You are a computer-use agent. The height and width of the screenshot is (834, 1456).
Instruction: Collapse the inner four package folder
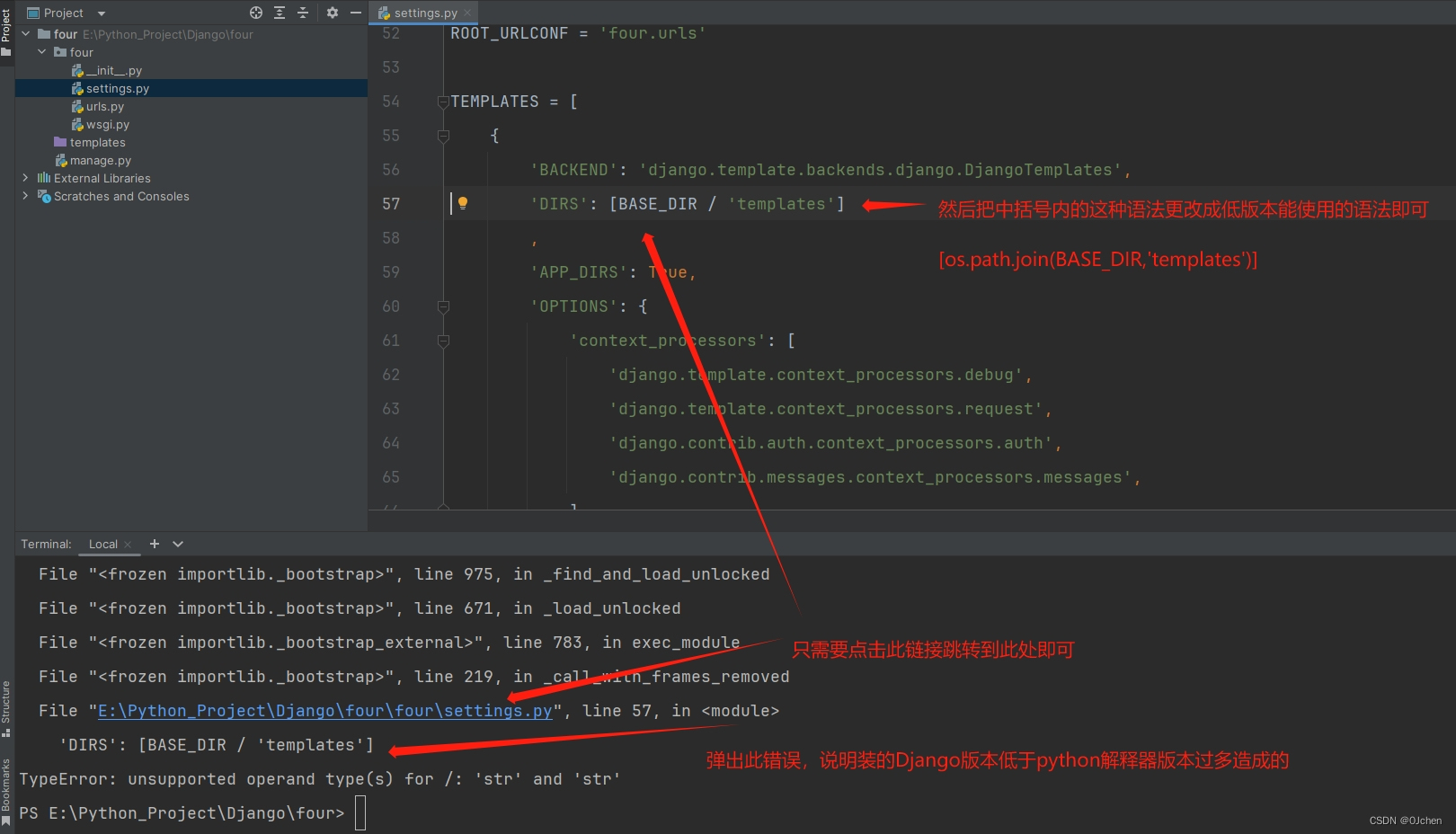(x=42, y=52)
